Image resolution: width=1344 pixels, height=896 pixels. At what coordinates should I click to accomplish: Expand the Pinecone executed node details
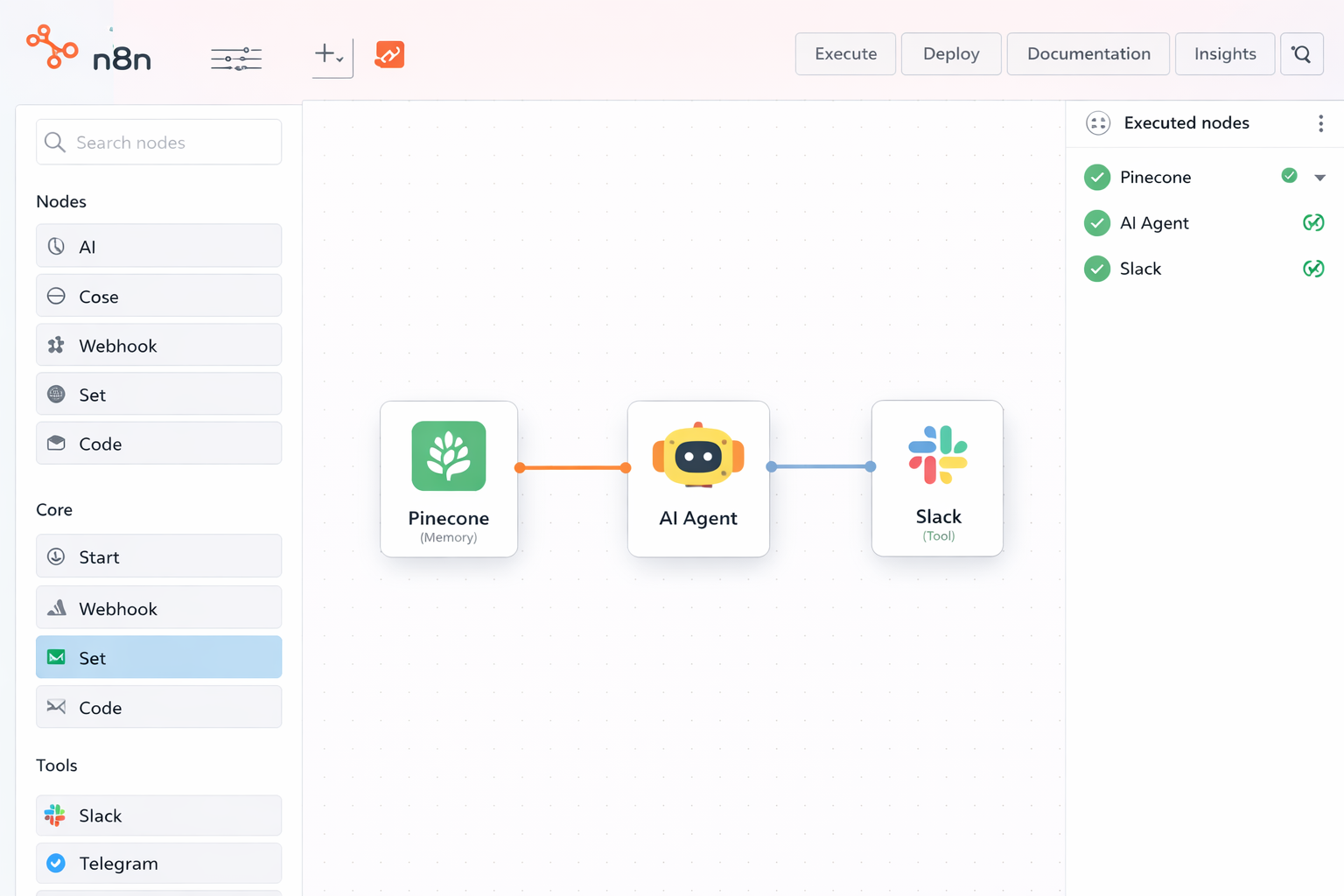1320,177
